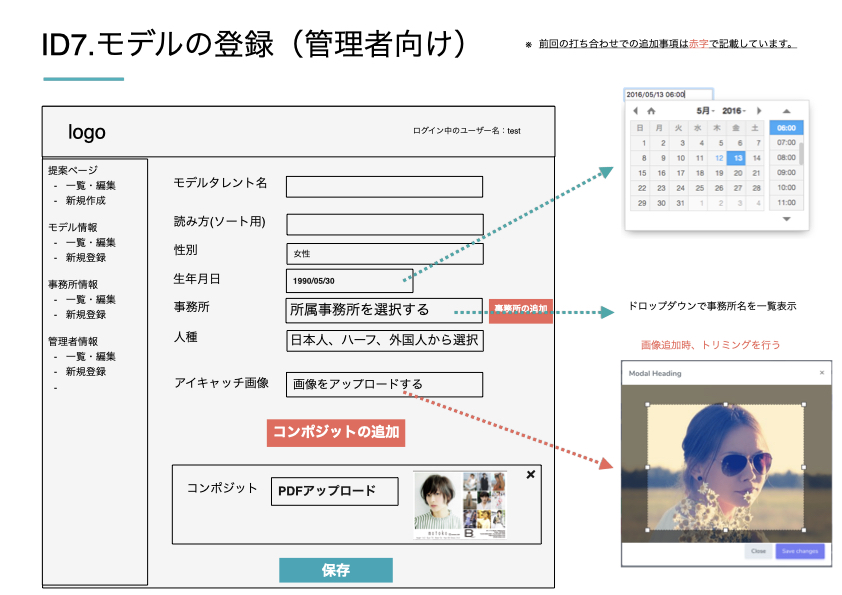Click the calendar home (today) icon
842x595 pixels.
(651, 111)
